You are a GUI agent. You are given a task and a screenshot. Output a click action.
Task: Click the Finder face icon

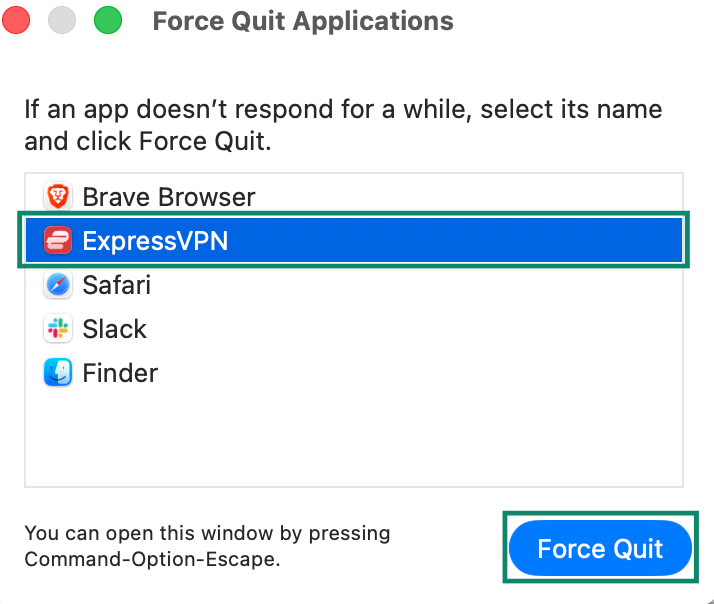(58, 372)
